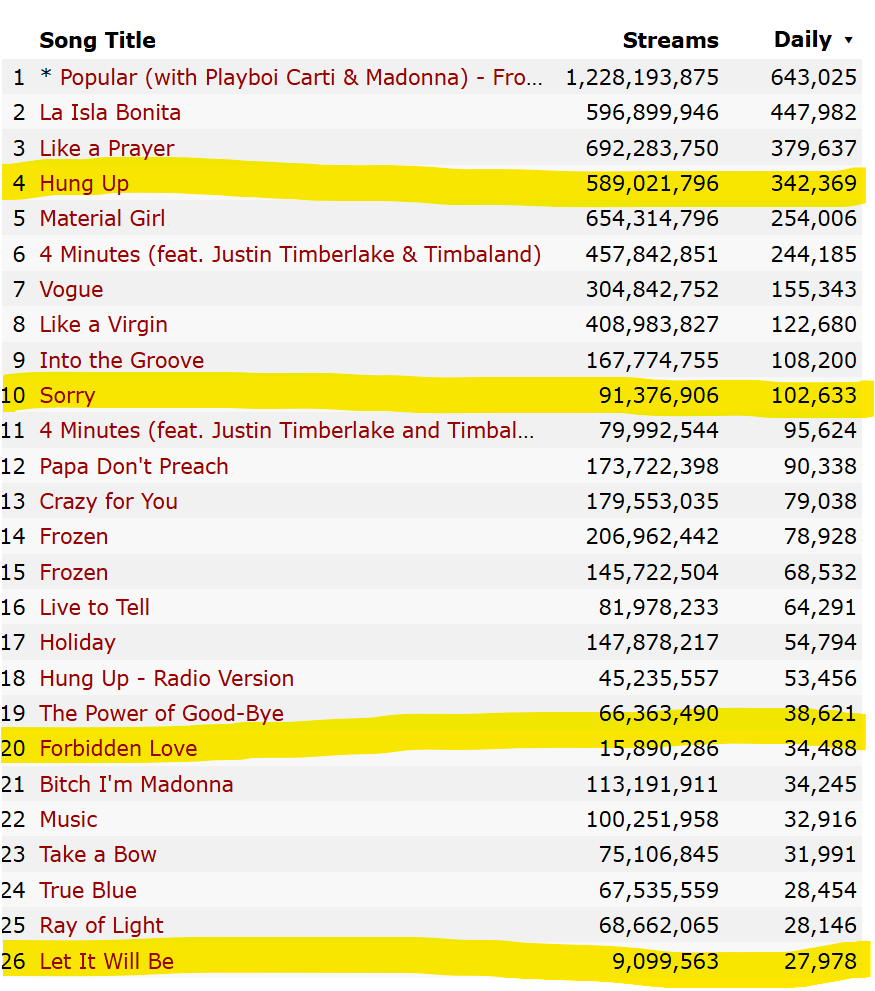The height and width of the screenshot is (991, 875).
Task: Click Hung Up - Radio Version link
Action: click(x=166, y=678)
